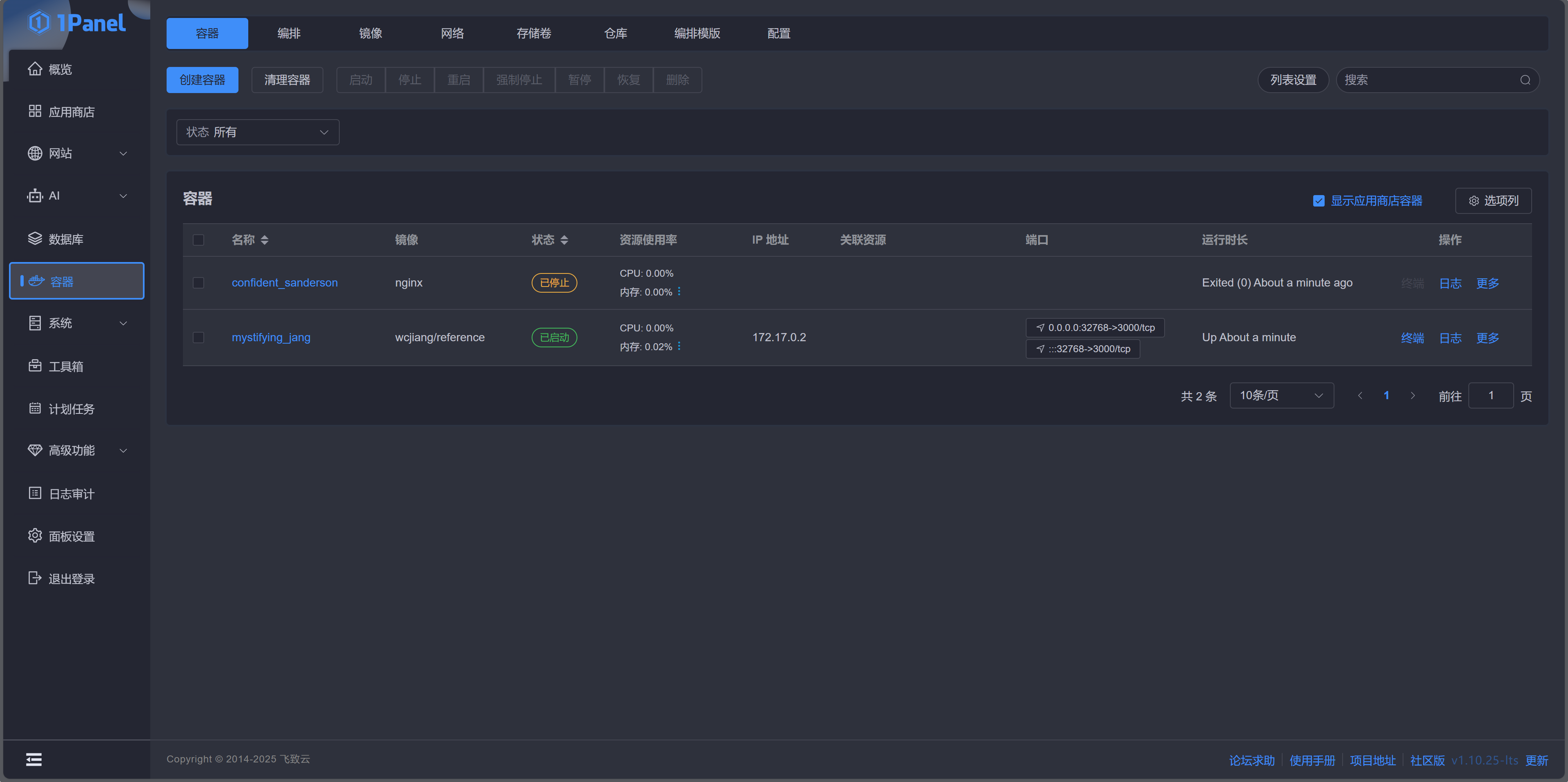Image resolution: width=1568 pixels, height=782 pixels.
Task: Expand the 网站 sidebar menu
Action: pos(77,153)
